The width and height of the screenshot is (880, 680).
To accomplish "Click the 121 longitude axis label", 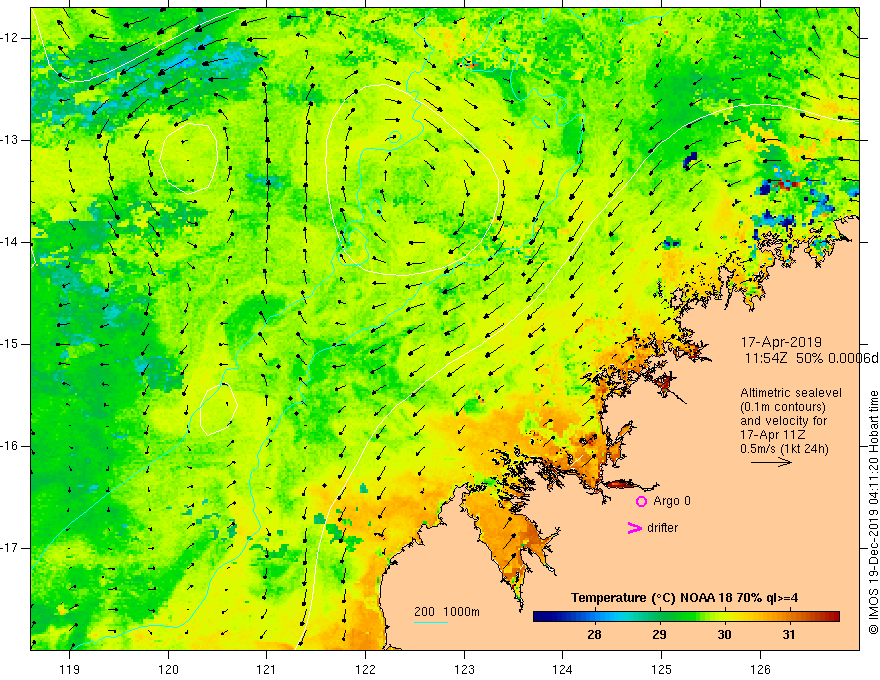I will [267, 670].
